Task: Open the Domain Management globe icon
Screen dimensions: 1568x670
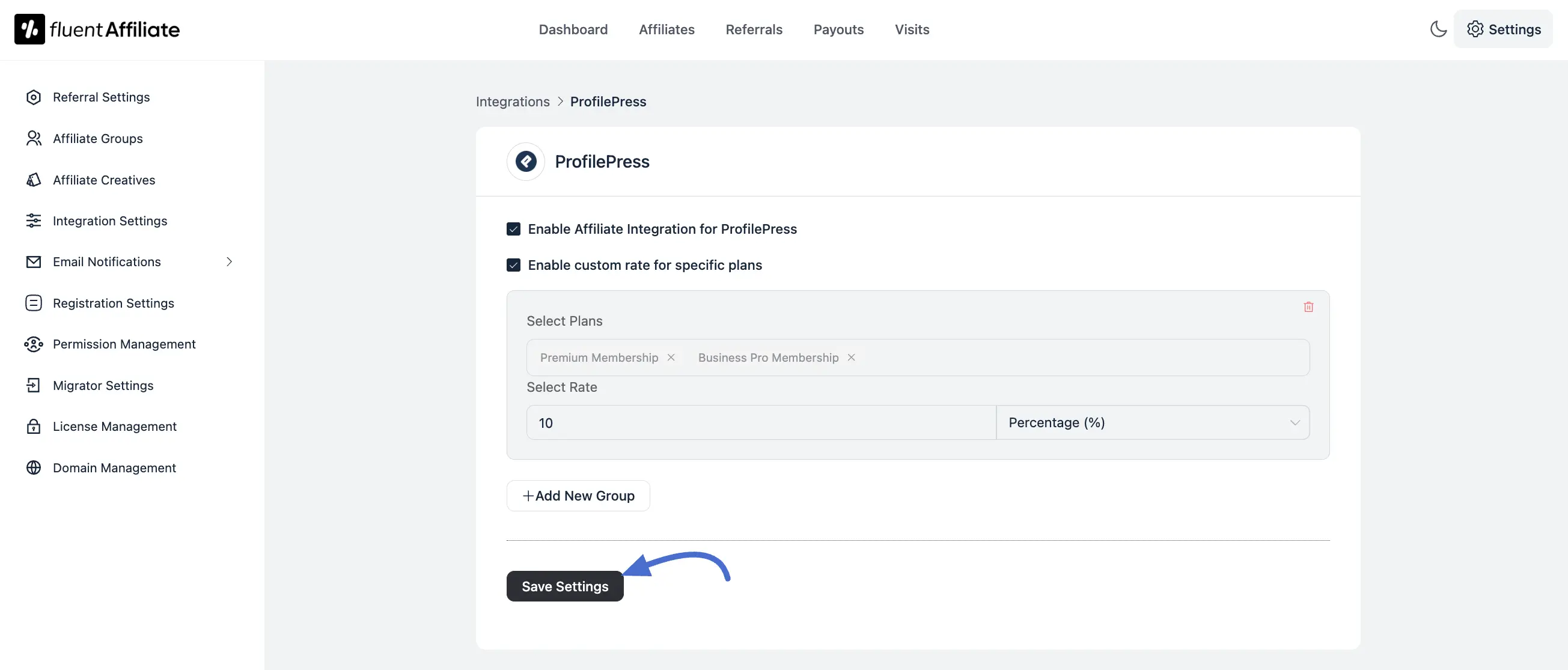Action: click(34, 467)
